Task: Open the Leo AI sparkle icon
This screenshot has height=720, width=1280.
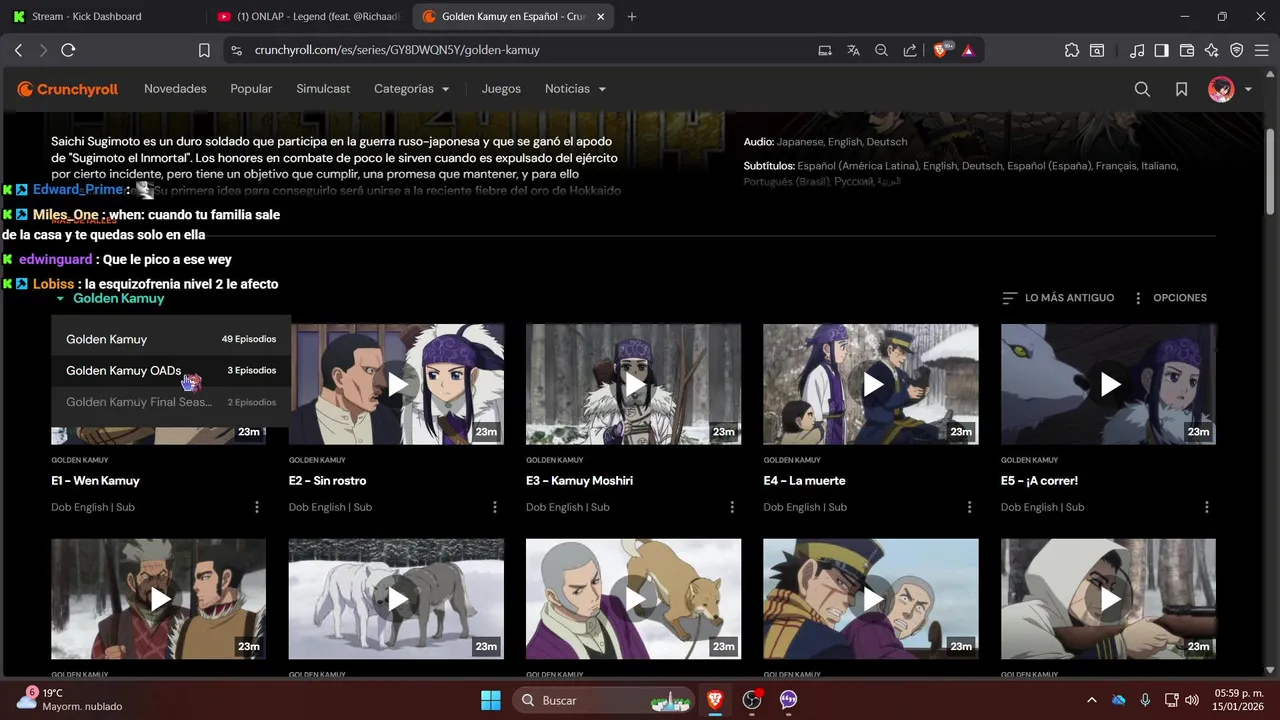Action: [x=1212, y=50]
